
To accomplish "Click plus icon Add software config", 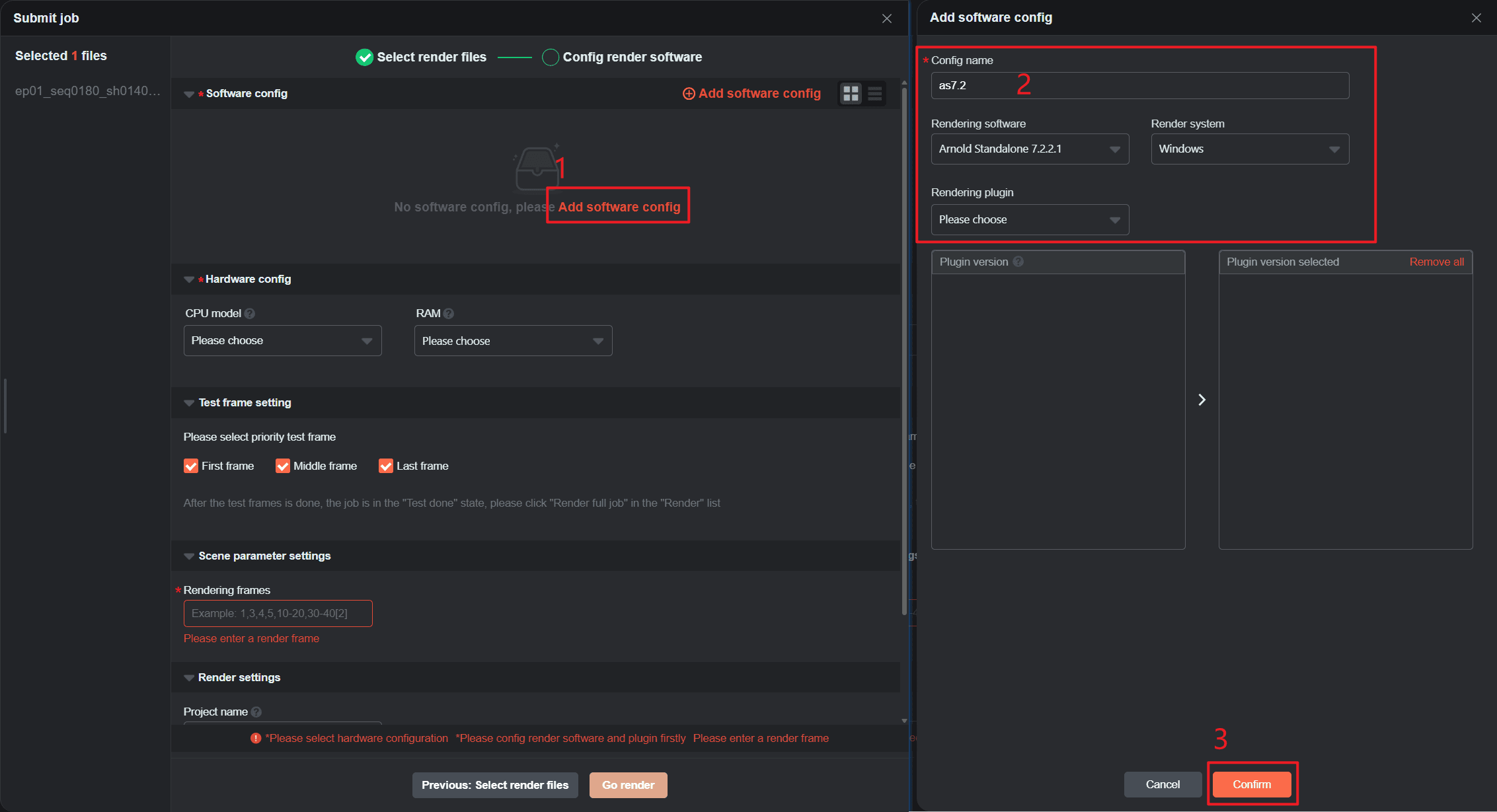I will pyautogui.click(x=688, y=94).
